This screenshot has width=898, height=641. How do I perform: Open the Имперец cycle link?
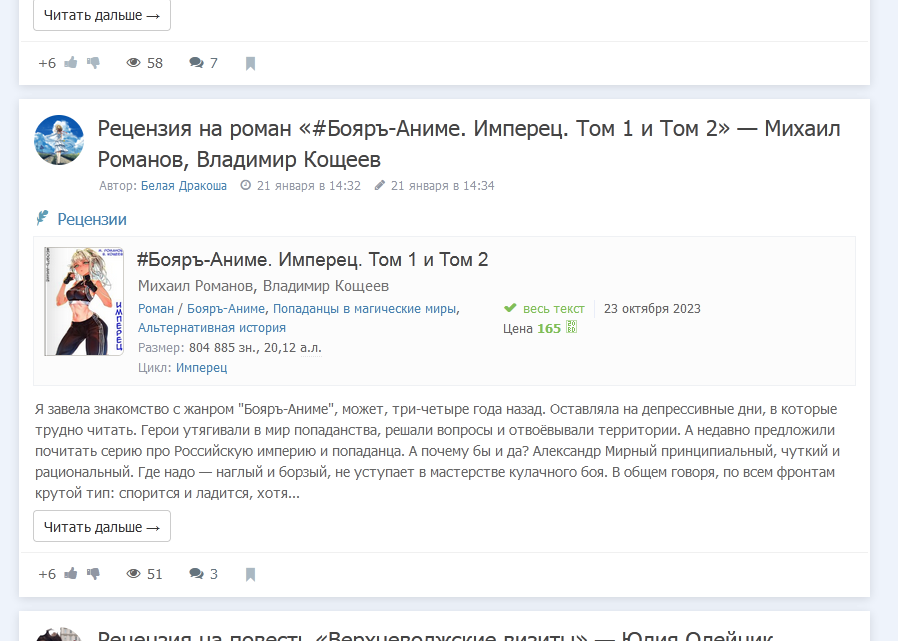click(201, 368)
